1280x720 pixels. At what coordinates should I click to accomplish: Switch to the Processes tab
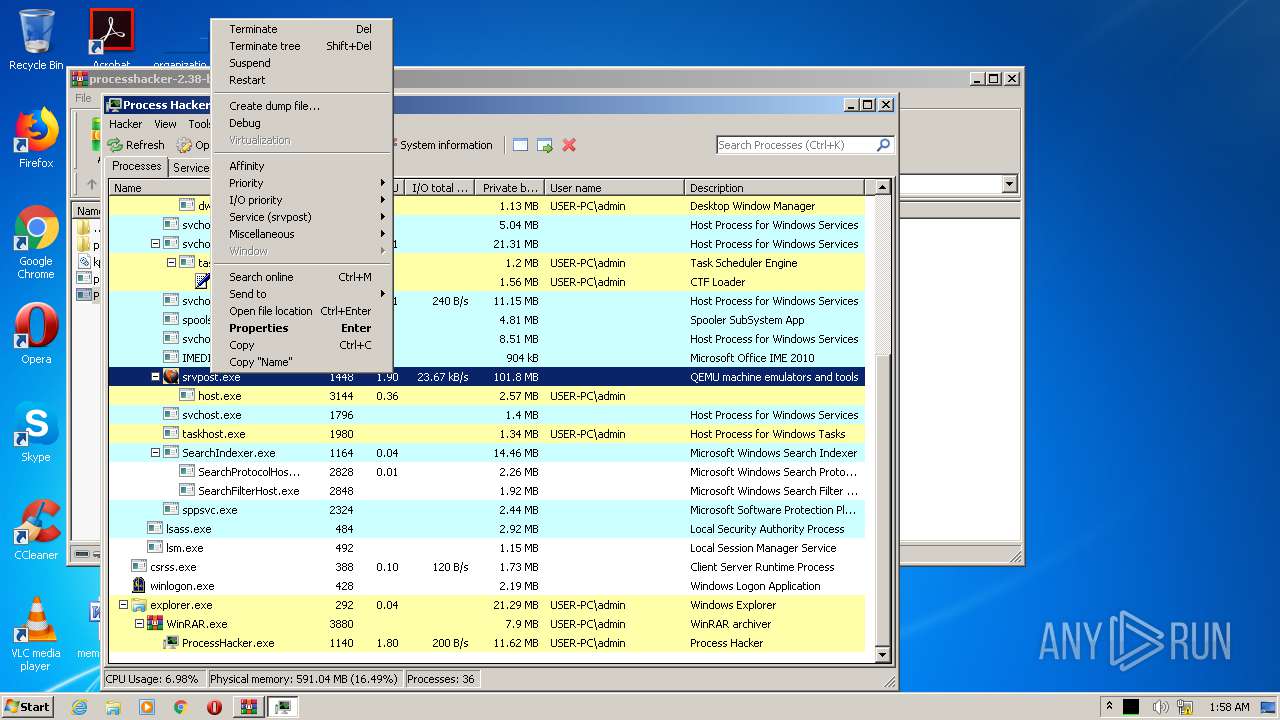(x=137, y=166)
